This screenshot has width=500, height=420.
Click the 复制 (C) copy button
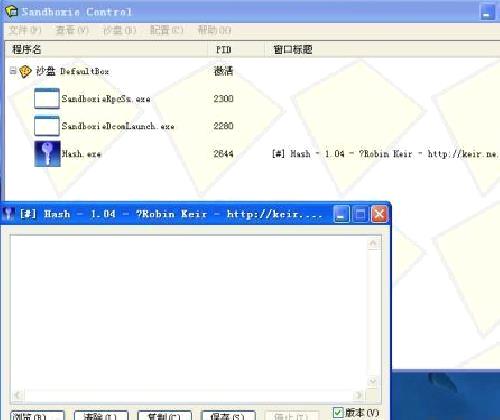(x=165, y=415)
